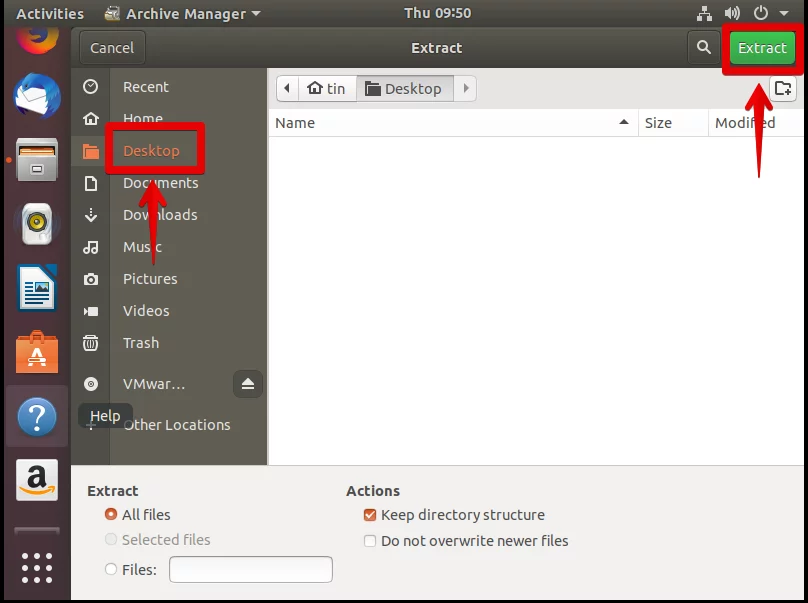Go to Videos in the sidebar
This screenshot has width=808, height=603.
(146, 311)
